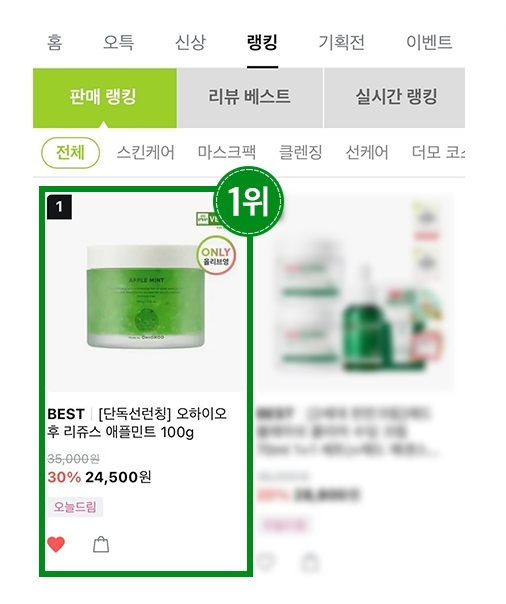This screenshot has width=506, height=604.
Task: Open the 이벤트 tab
Action: pyautogui.click(x=429, y=42)
